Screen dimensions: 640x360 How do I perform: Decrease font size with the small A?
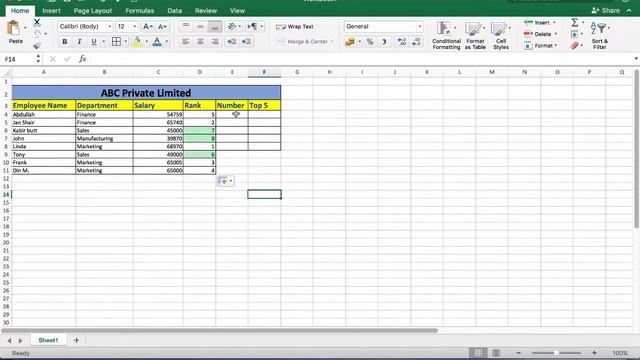click(162, 27)
